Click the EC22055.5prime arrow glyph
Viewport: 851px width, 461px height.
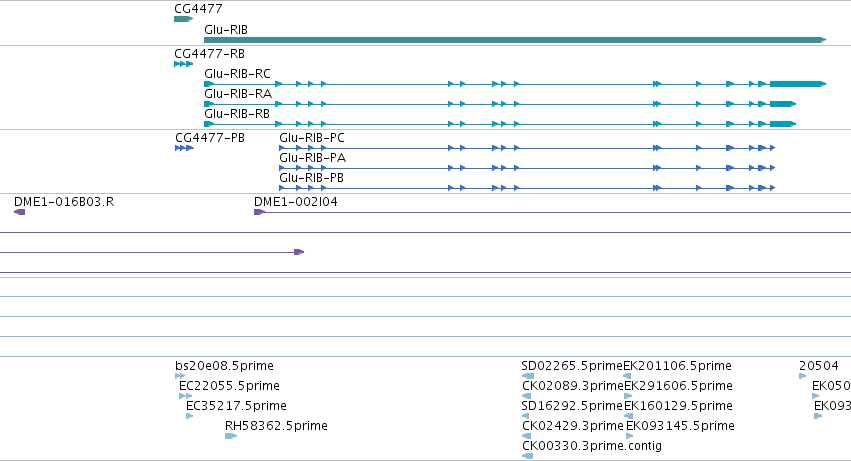[185, 396]
